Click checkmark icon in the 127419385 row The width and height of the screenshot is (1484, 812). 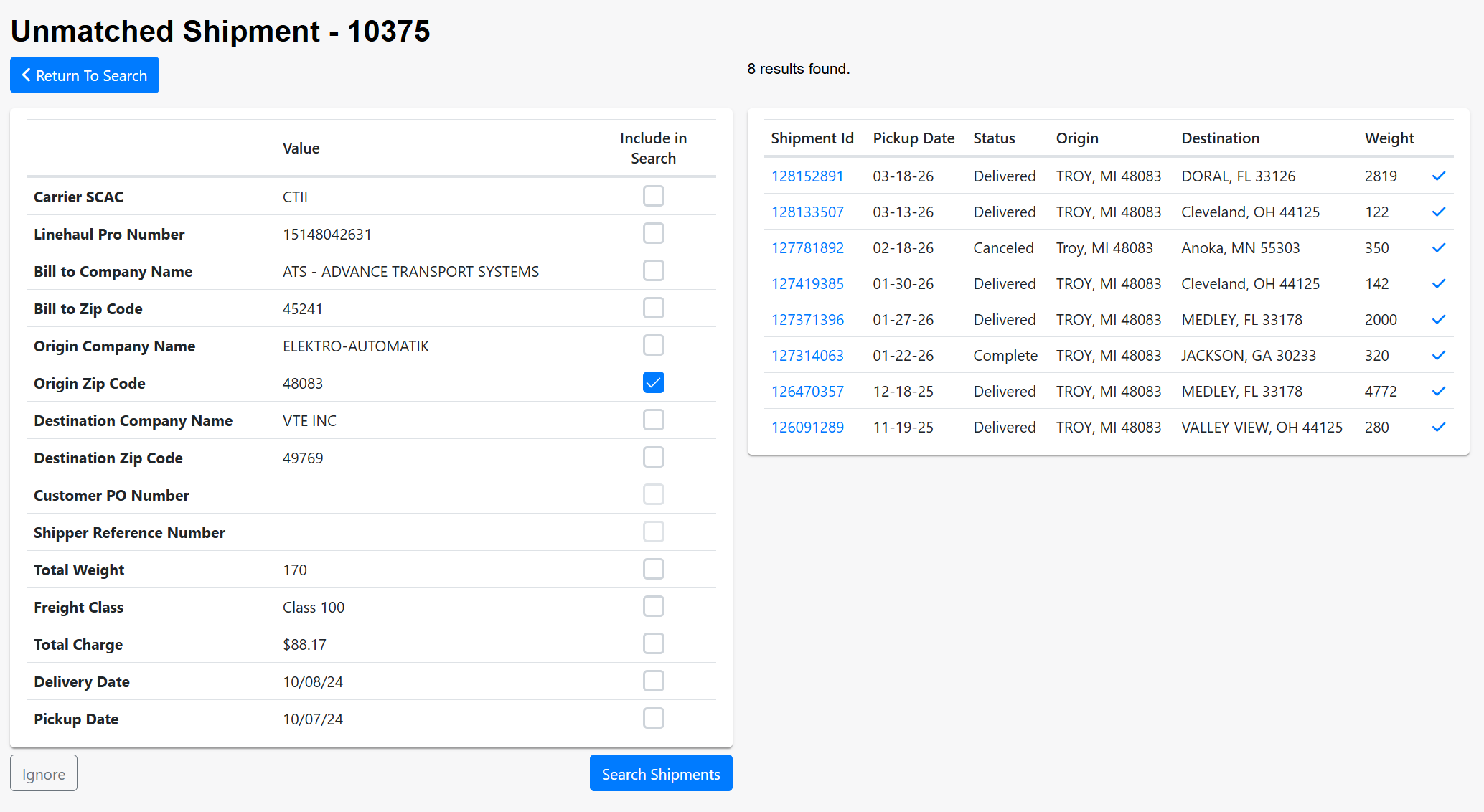point(1438,284)
